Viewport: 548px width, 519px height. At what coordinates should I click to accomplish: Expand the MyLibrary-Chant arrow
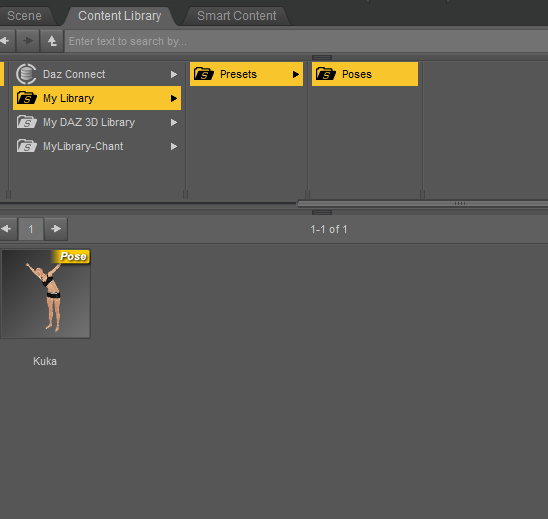click(174, 146)
